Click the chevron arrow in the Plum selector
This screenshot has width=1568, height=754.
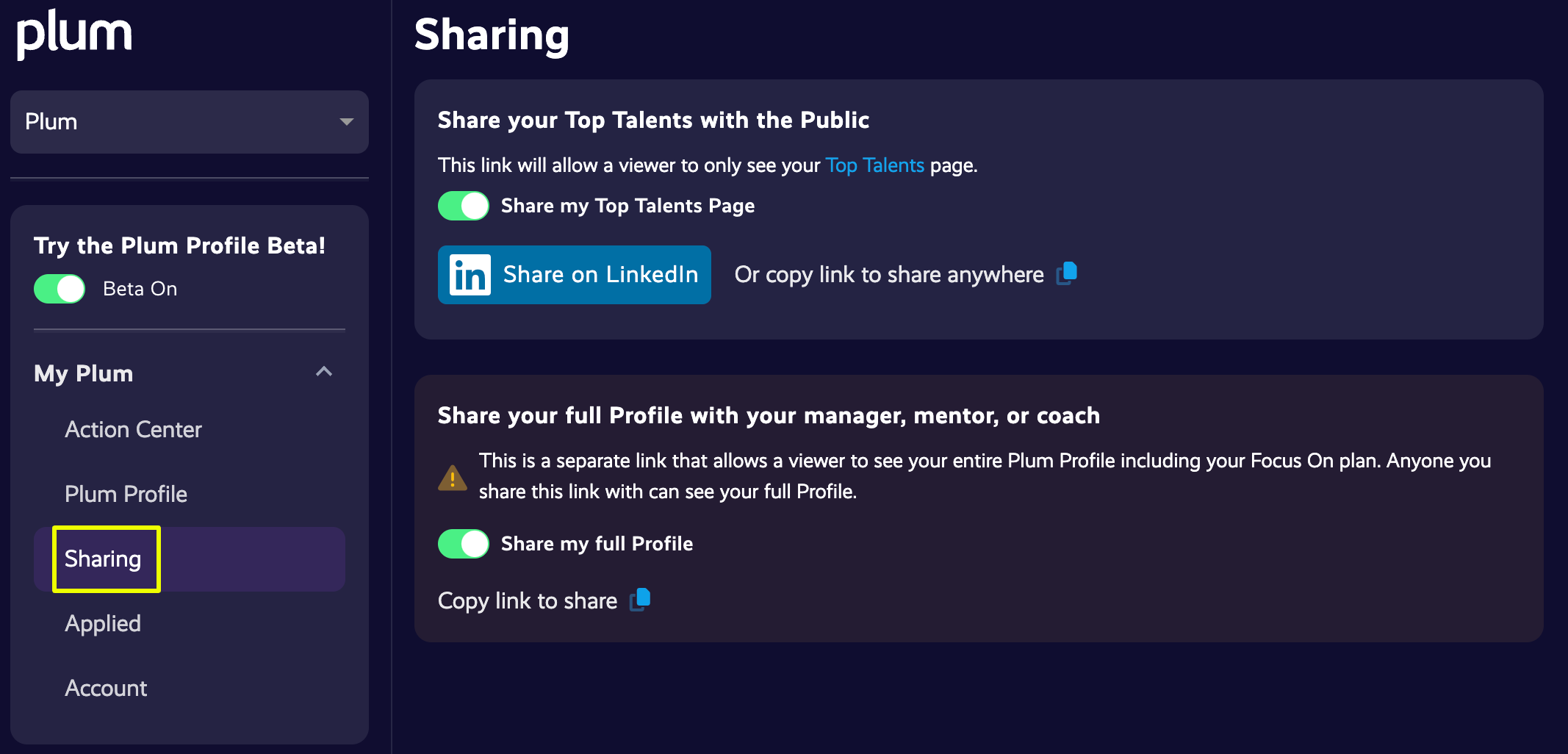(346, 122)
